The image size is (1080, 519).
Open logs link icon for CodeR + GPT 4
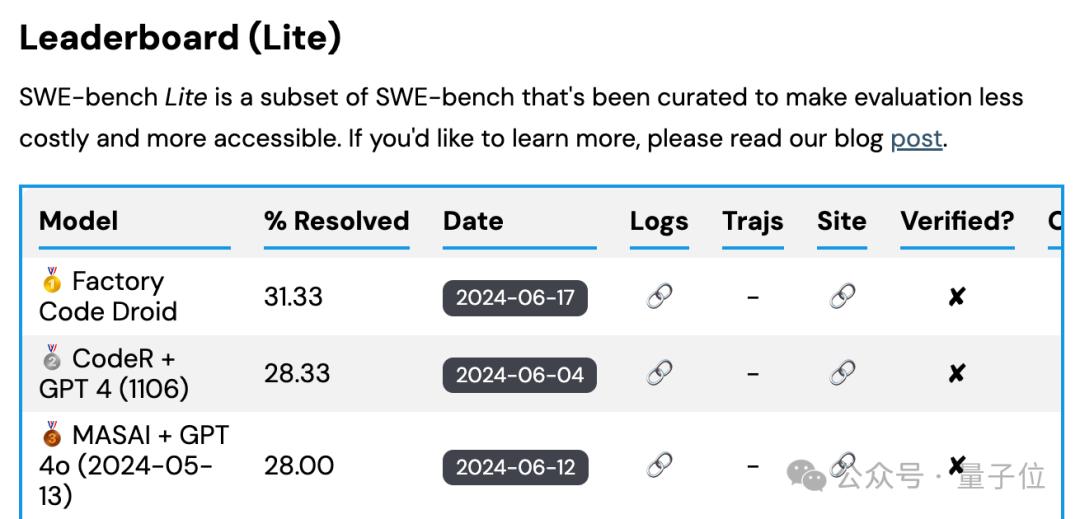point(659,373)
